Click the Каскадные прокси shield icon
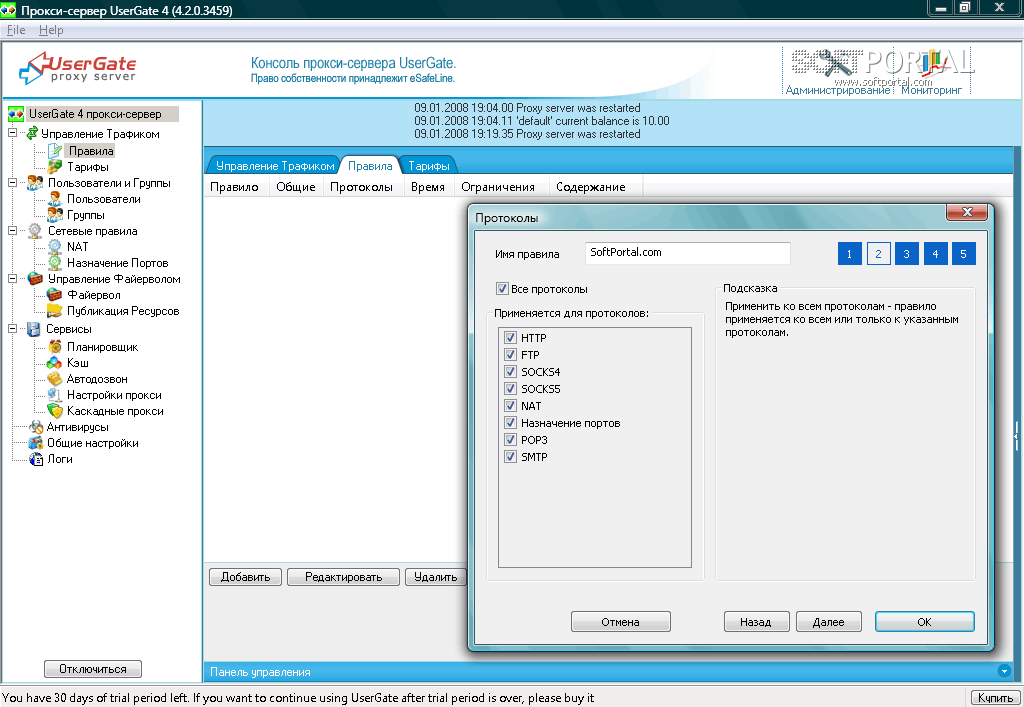 point(55,411)
